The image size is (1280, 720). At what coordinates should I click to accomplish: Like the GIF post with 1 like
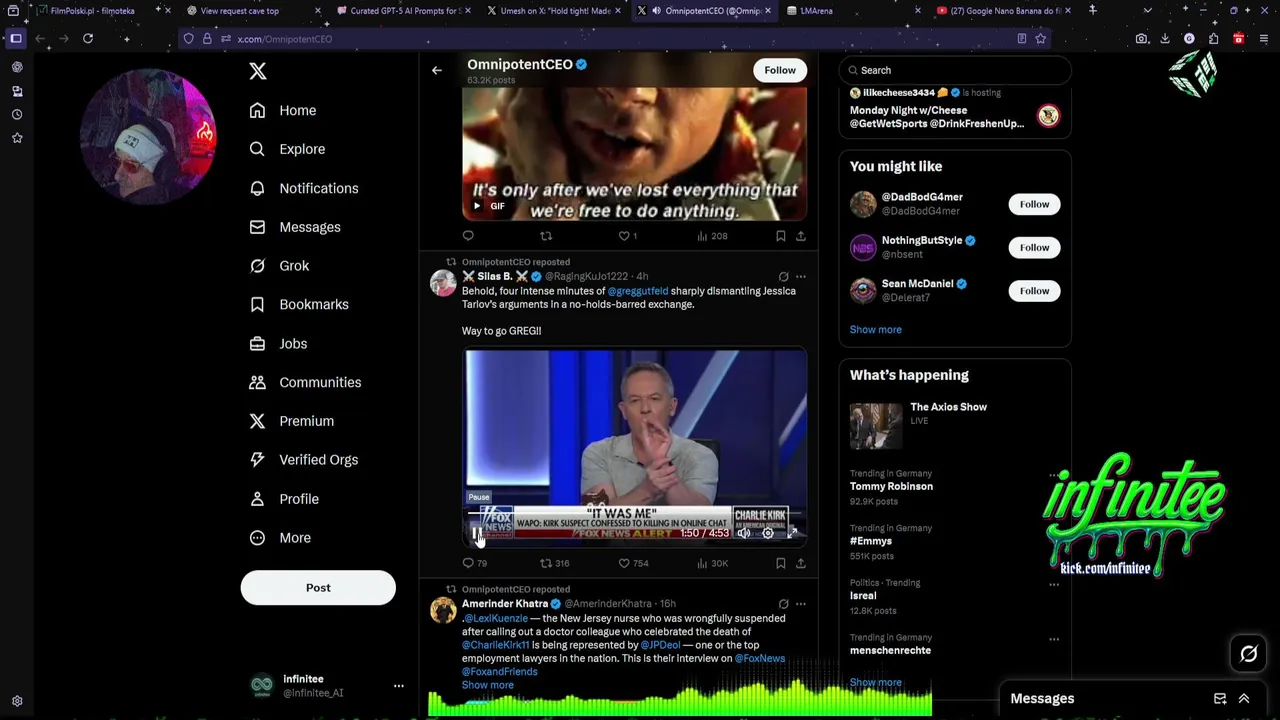pyautogui.click(x=627, y=236)
